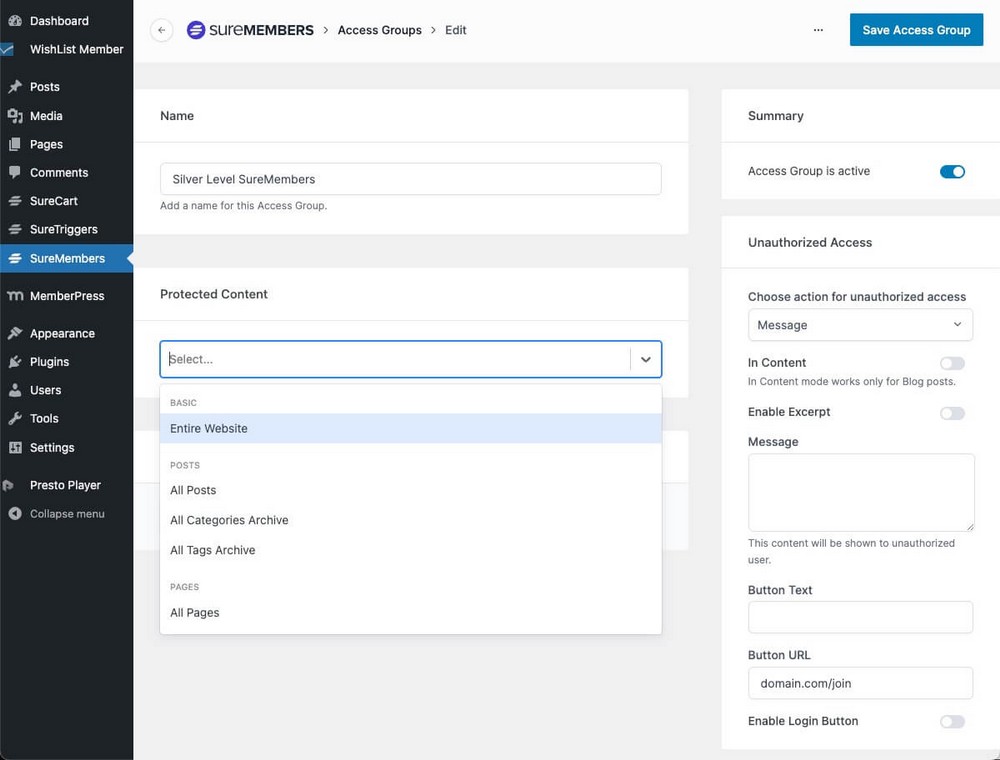Viewport: 1000px width, 760px height.
Task: Choose Entire Website option
Action: tap(411, 428)
